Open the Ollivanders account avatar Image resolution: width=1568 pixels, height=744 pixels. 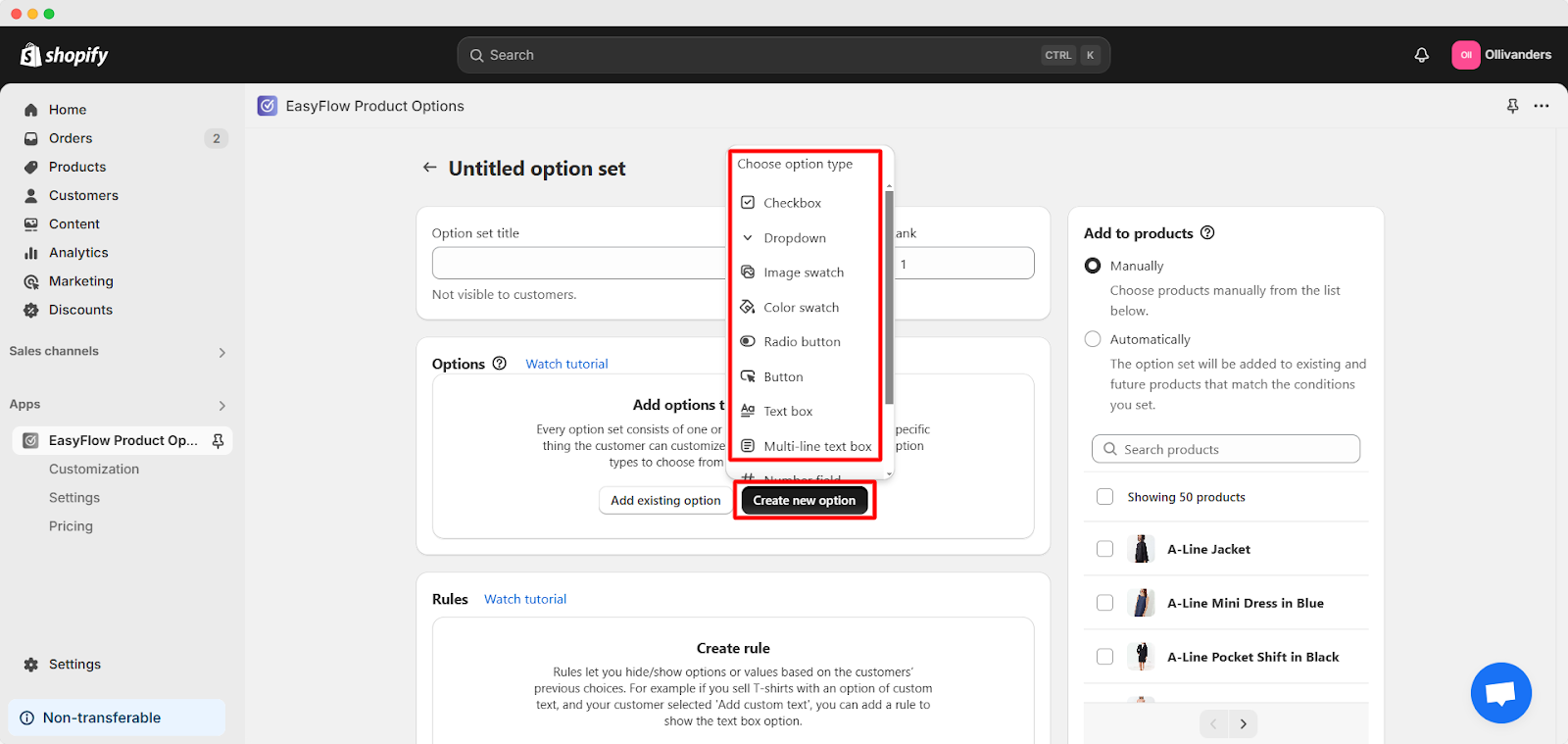pos(1465,55)
